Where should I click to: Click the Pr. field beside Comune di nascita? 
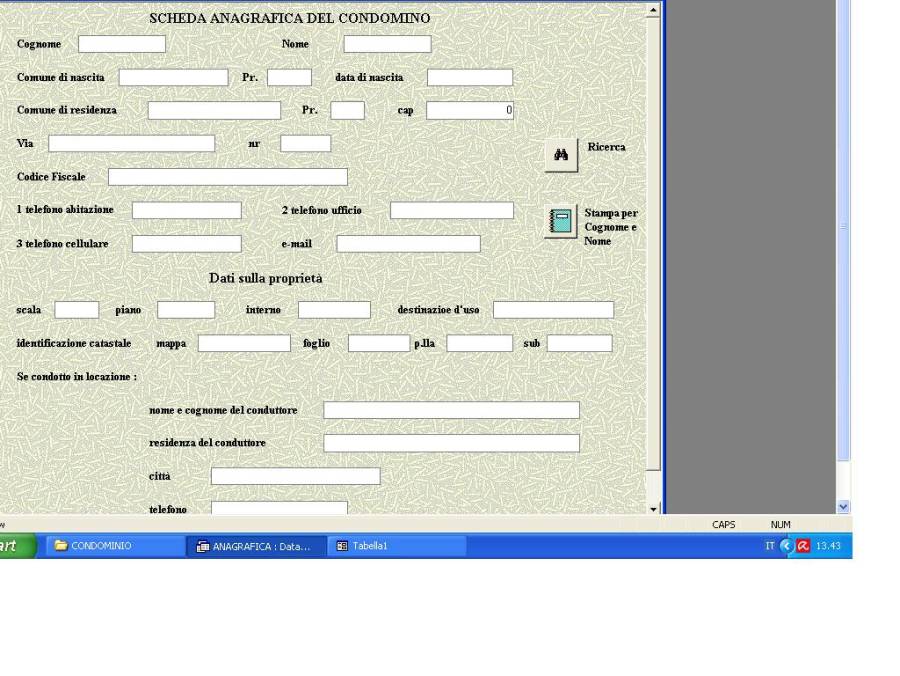click(x=289, y=77)
